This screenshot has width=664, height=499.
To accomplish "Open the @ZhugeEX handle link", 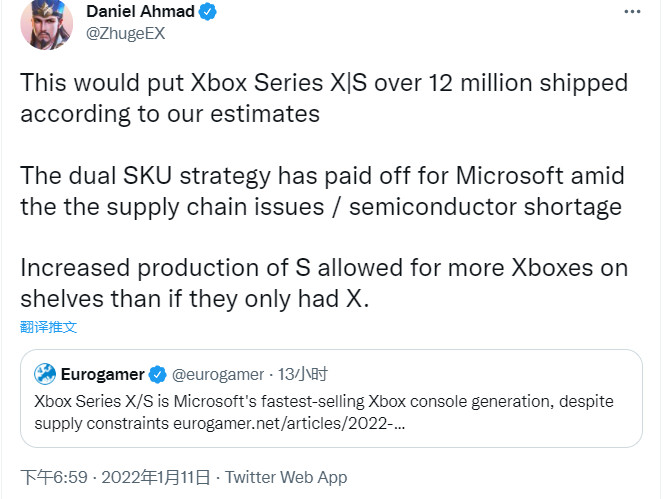I will coord(126,33).
